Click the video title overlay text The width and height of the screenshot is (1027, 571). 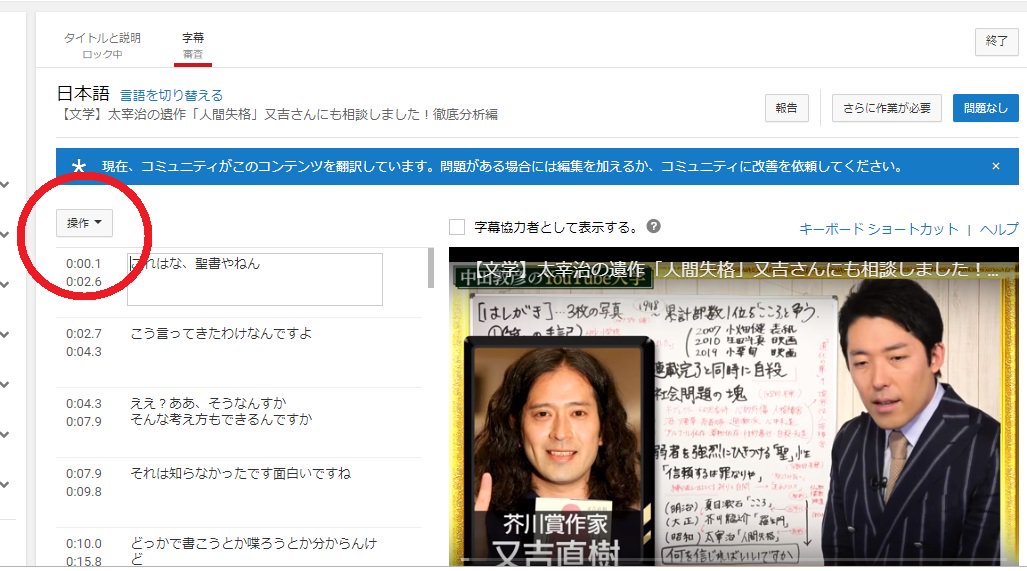click(736, 269)
